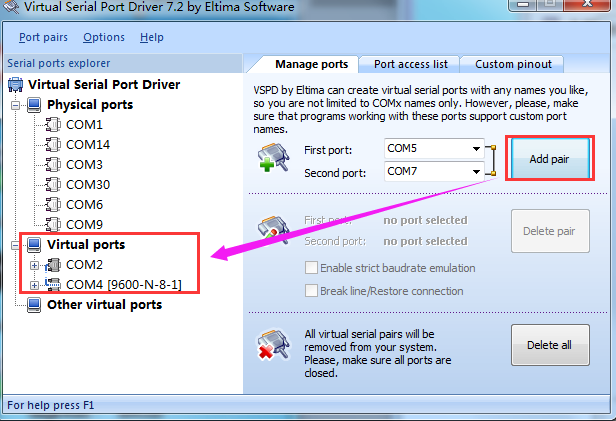Select COM14 in physical ports list

88,145
